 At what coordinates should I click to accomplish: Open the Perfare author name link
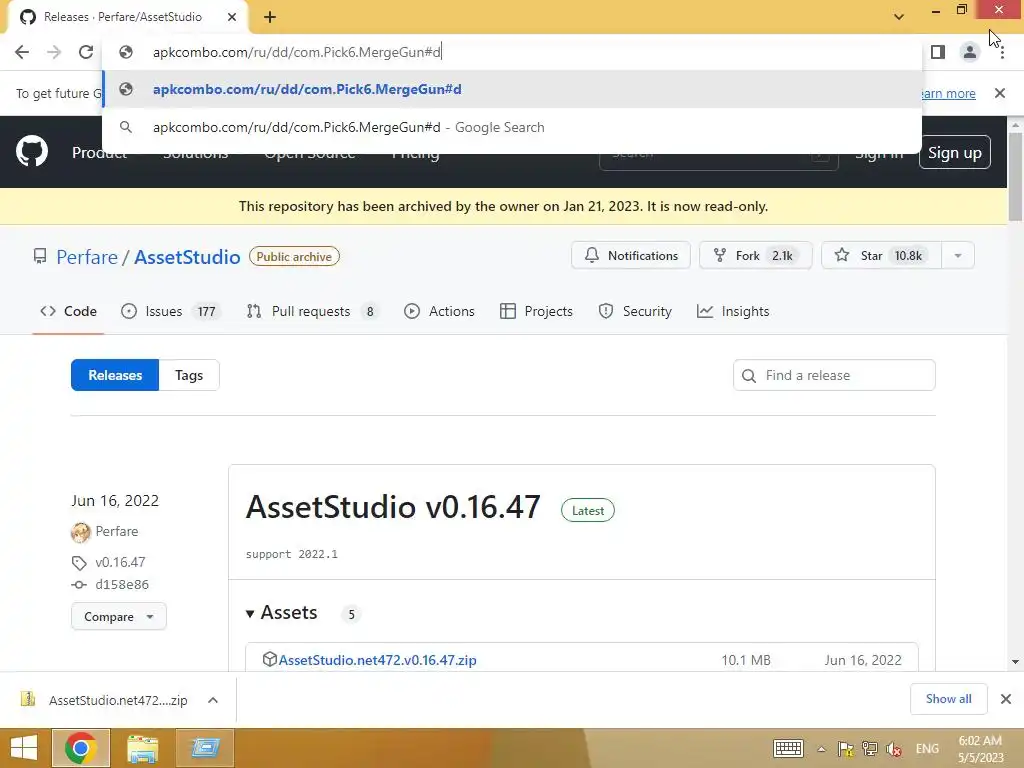[117, 531]
